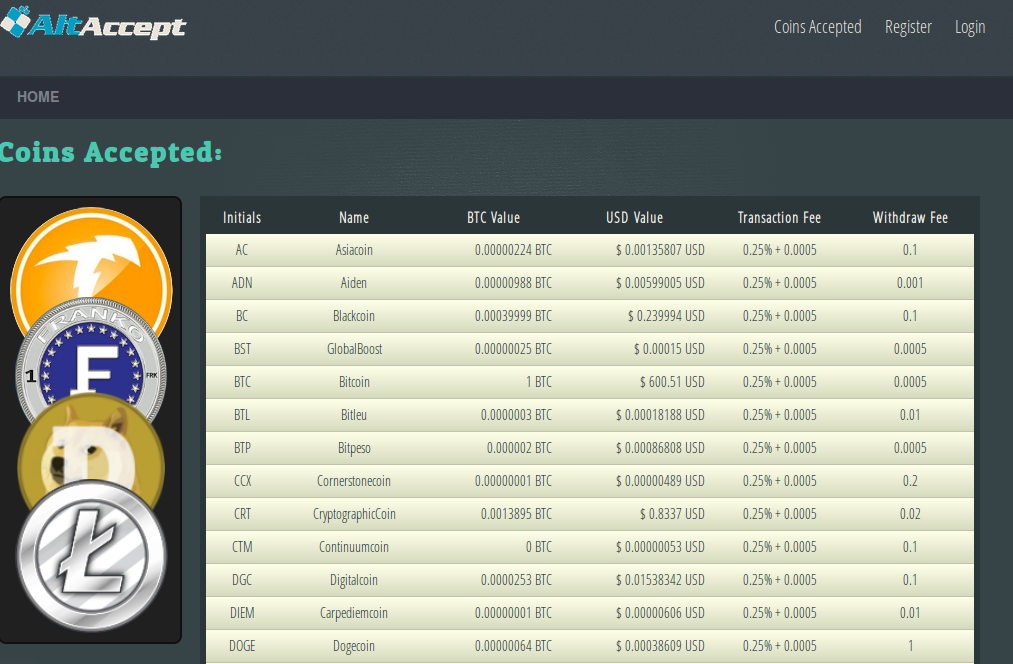Open the Login page
Image resolution: width=1013 pixels, height=664 pixels.
[x=970, y=26]
